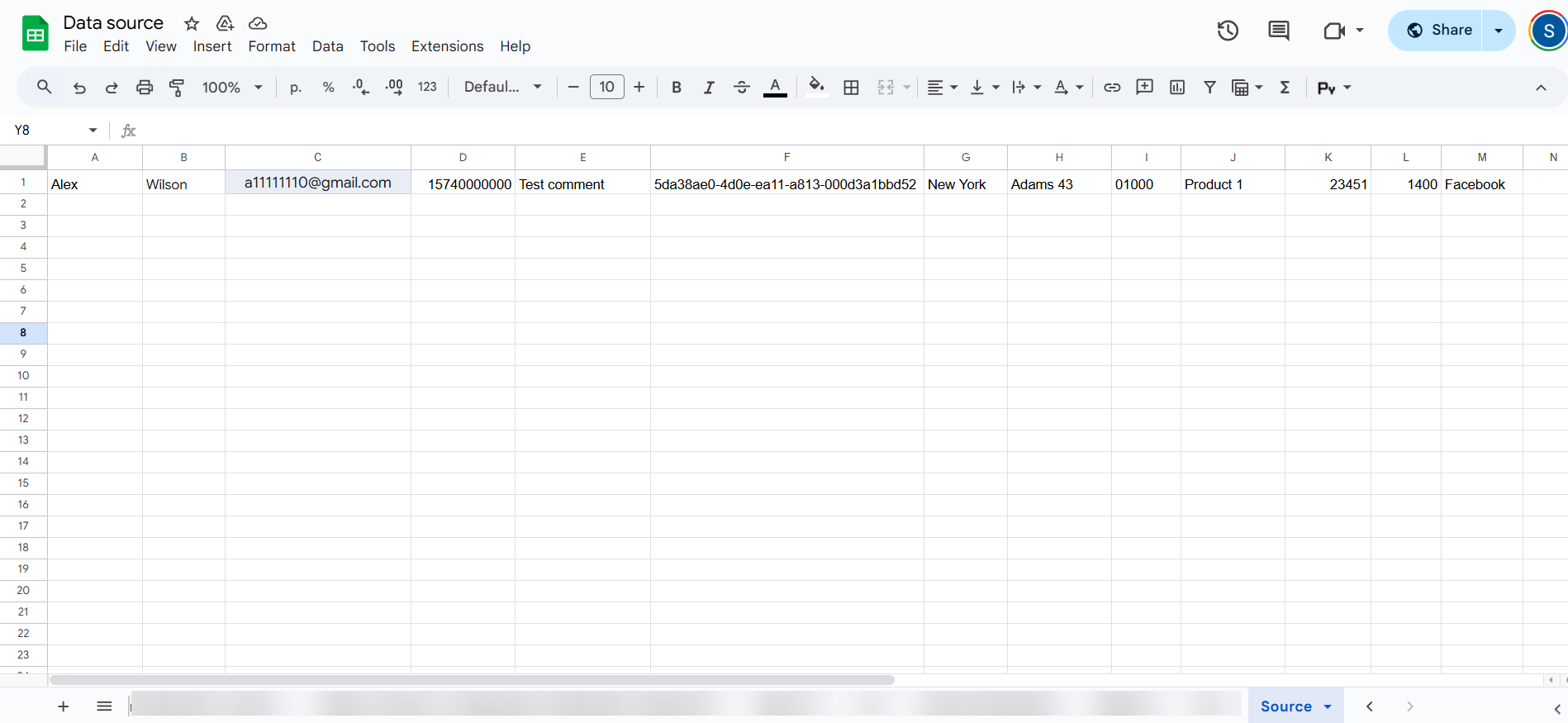This screenshot has height=723, width=1568.
Task: Open the View menu
Action: (x=161, y=46)
